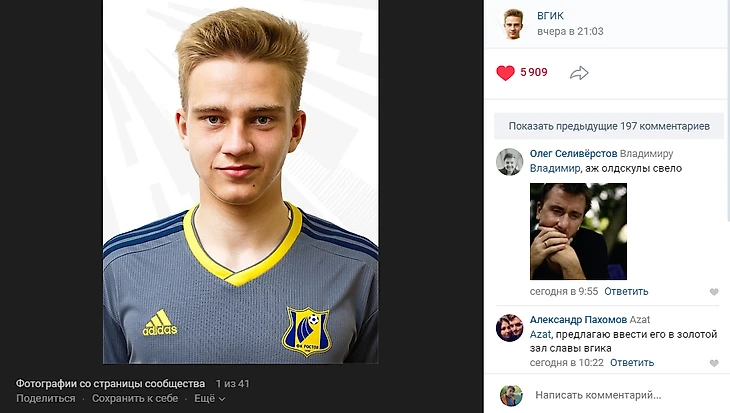This screenshot has width=730, height=413.
Task: Open Александр Пахомов's avatar
Action: click(509, 328)
